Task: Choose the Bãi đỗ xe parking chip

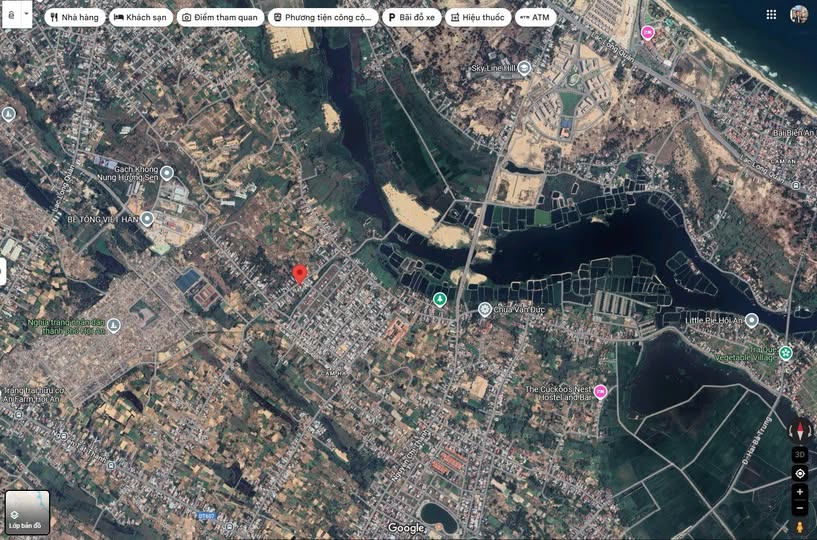Action: pyautogui.click(x=411, y=17)
